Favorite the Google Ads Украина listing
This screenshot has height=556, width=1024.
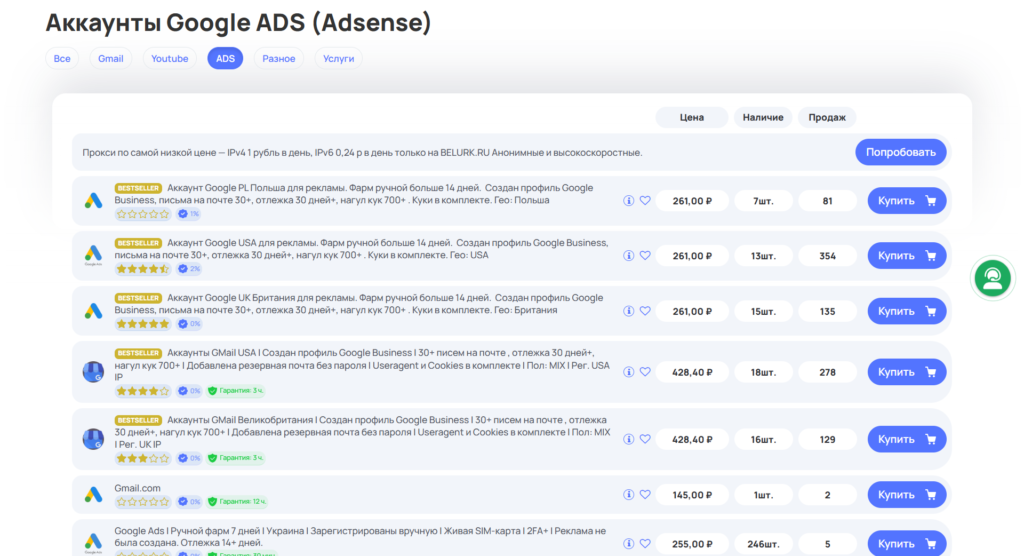pos(645,544)
